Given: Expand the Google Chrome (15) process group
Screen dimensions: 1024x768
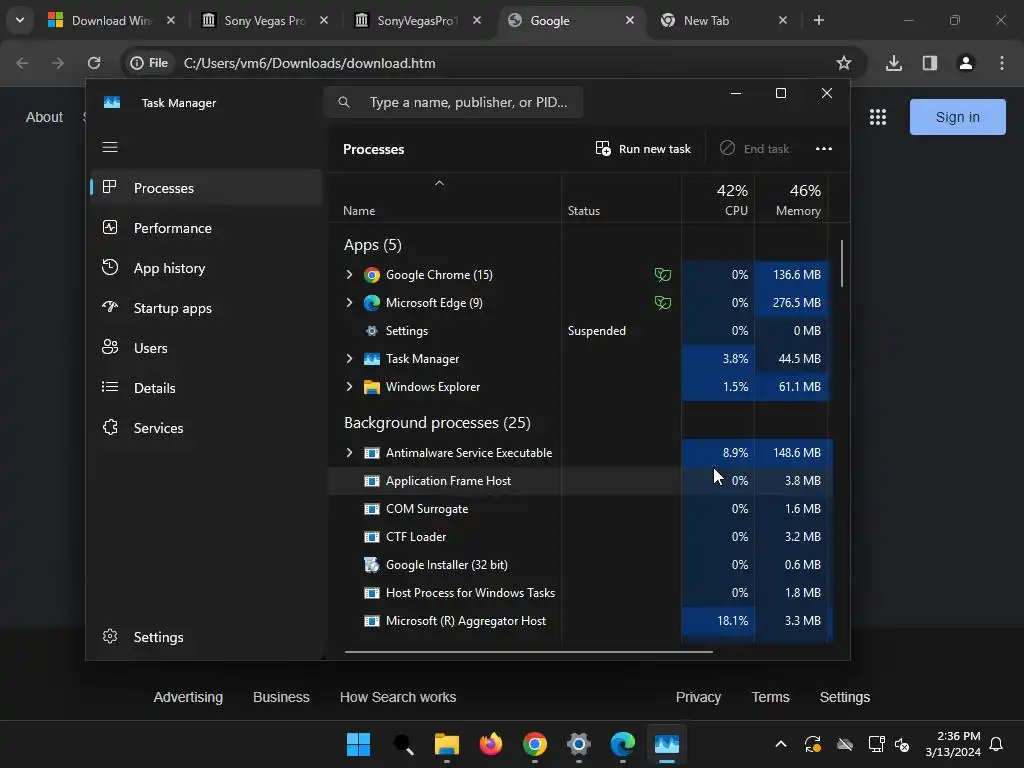Looking at the screenshot, I should (349, 274).
